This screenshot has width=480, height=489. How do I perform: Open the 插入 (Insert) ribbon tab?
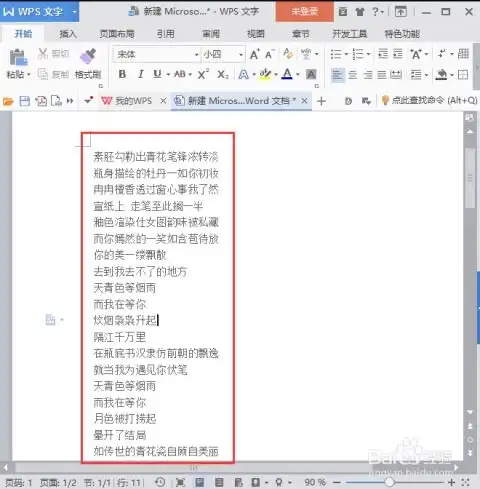pyautogui.click(x=68, y=34)
